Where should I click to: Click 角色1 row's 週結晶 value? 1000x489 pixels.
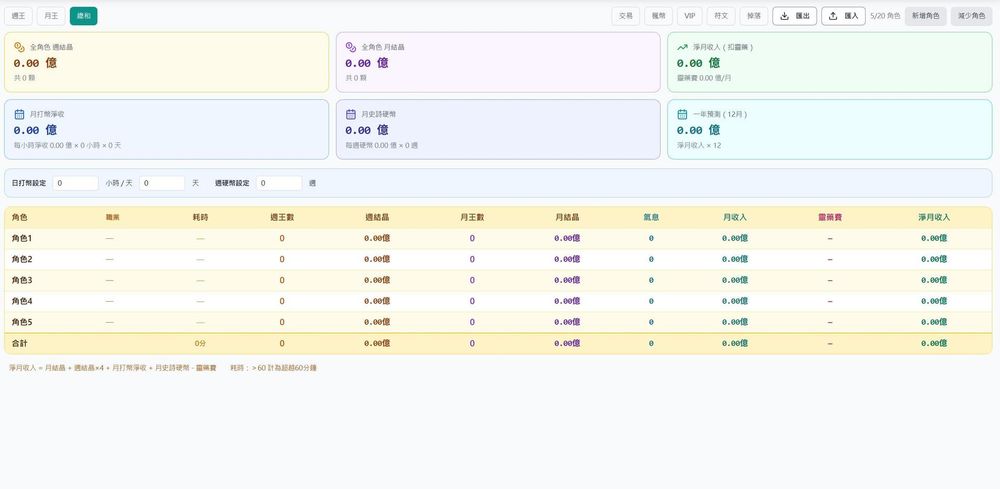click(377, 238)
